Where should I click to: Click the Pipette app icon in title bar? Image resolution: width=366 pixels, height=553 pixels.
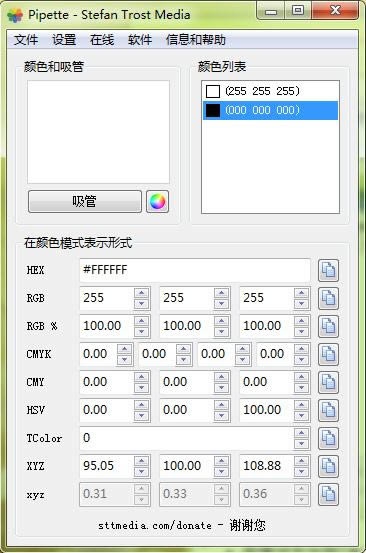(15, 15)
